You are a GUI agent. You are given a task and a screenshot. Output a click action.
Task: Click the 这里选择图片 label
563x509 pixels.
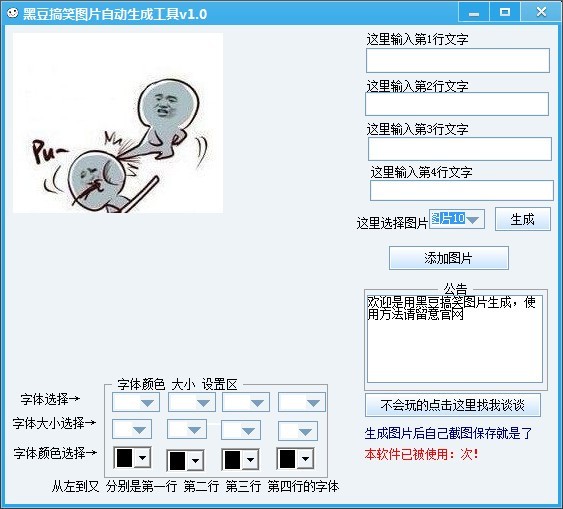click(392, 223)
